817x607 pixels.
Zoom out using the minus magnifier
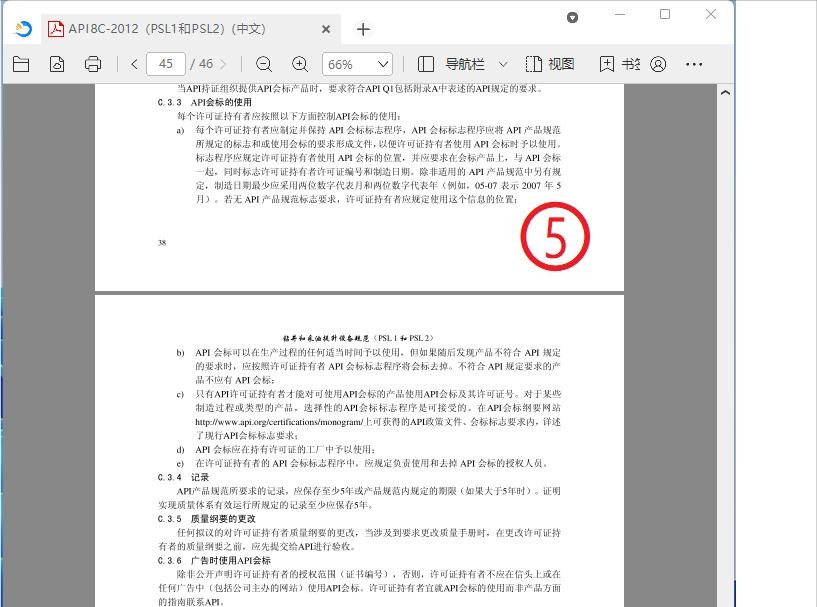click(x=264, y=64)
